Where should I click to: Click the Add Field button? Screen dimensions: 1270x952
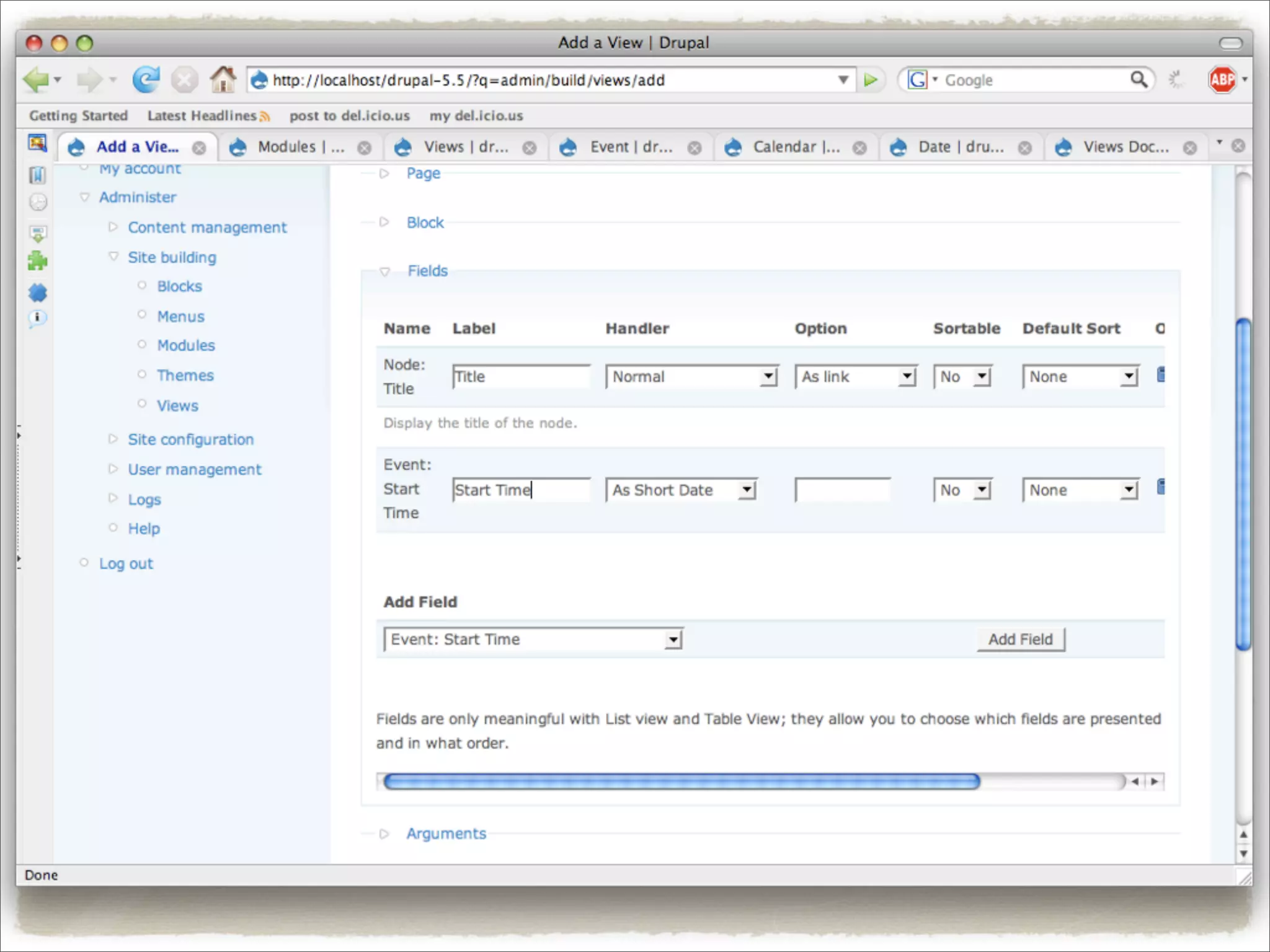pos(1020,639)
